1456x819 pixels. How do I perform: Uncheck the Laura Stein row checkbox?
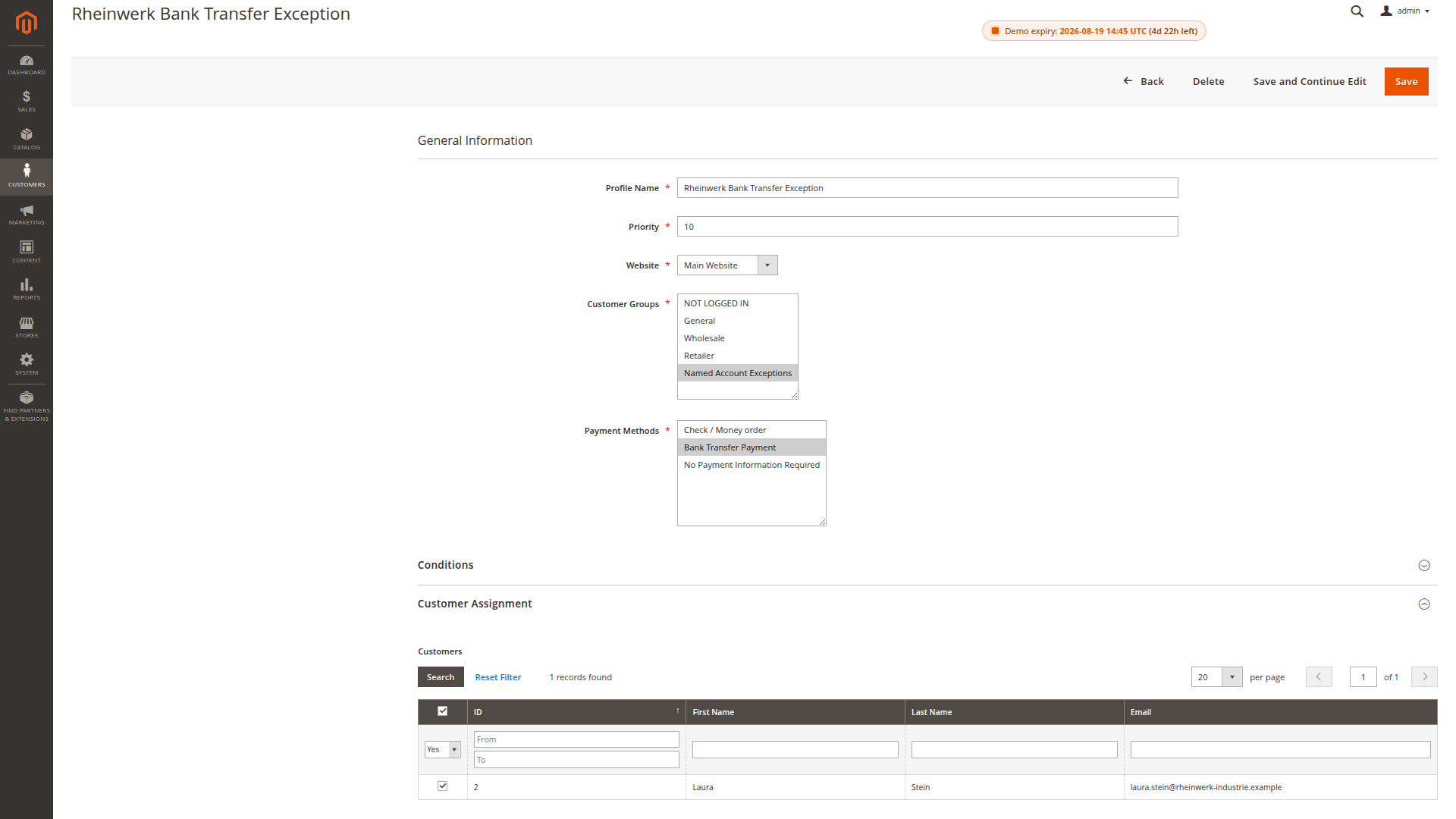(x=443, y=786)
